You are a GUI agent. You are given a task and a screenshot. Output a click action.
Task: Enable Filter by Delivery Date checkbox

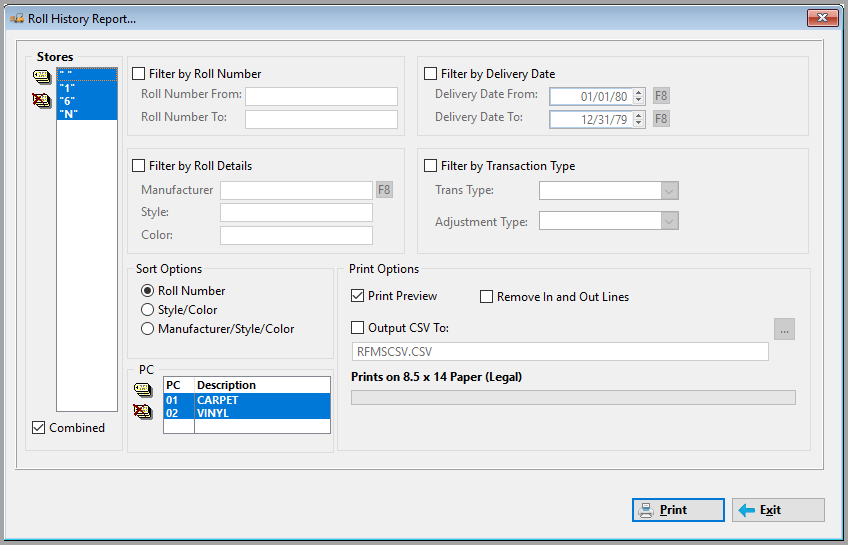point(430,74)
